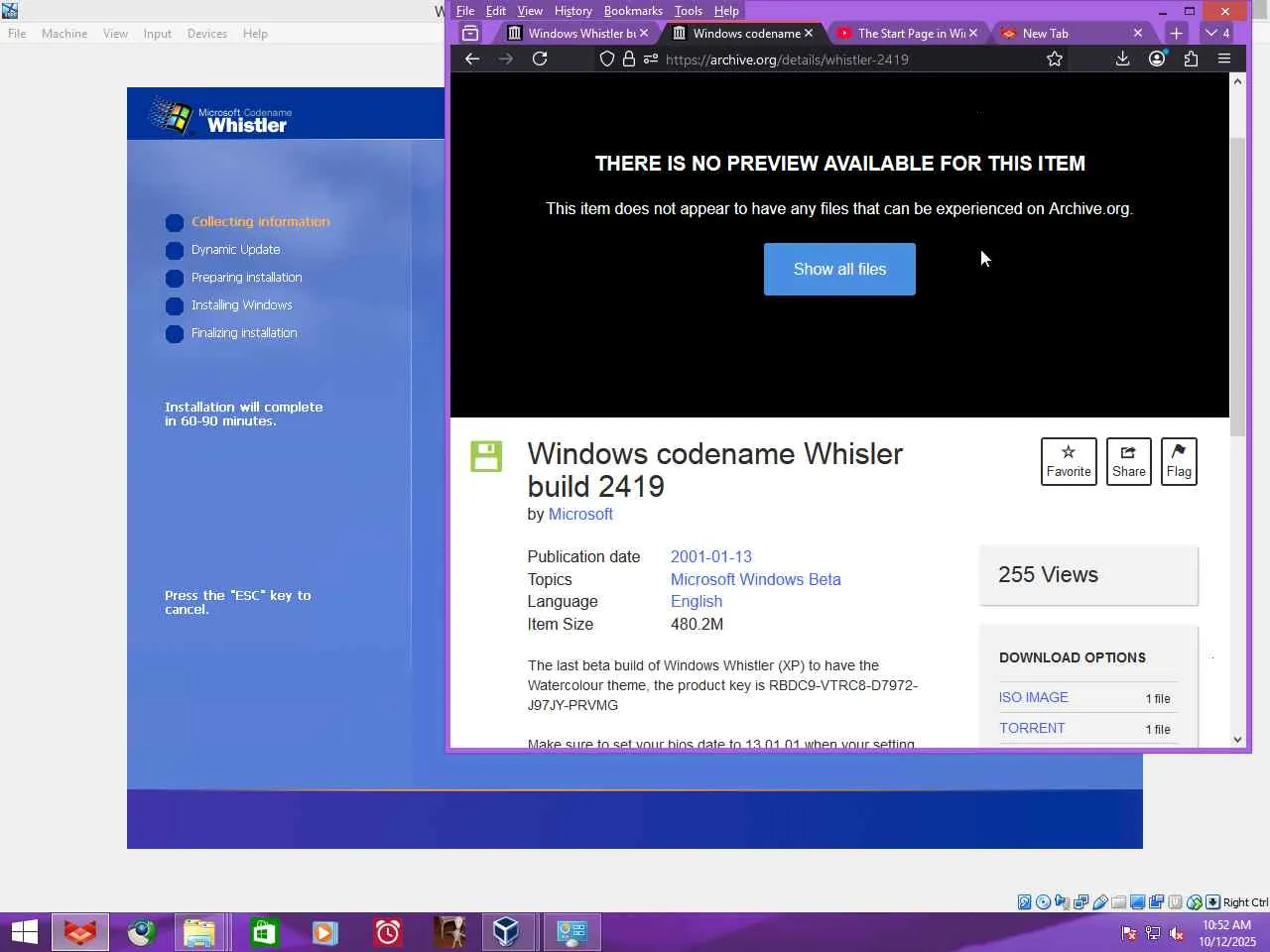The image size is (1270, 952).
Task: Open Microsoft Windows Beta topic link
Action: (756, 579)
